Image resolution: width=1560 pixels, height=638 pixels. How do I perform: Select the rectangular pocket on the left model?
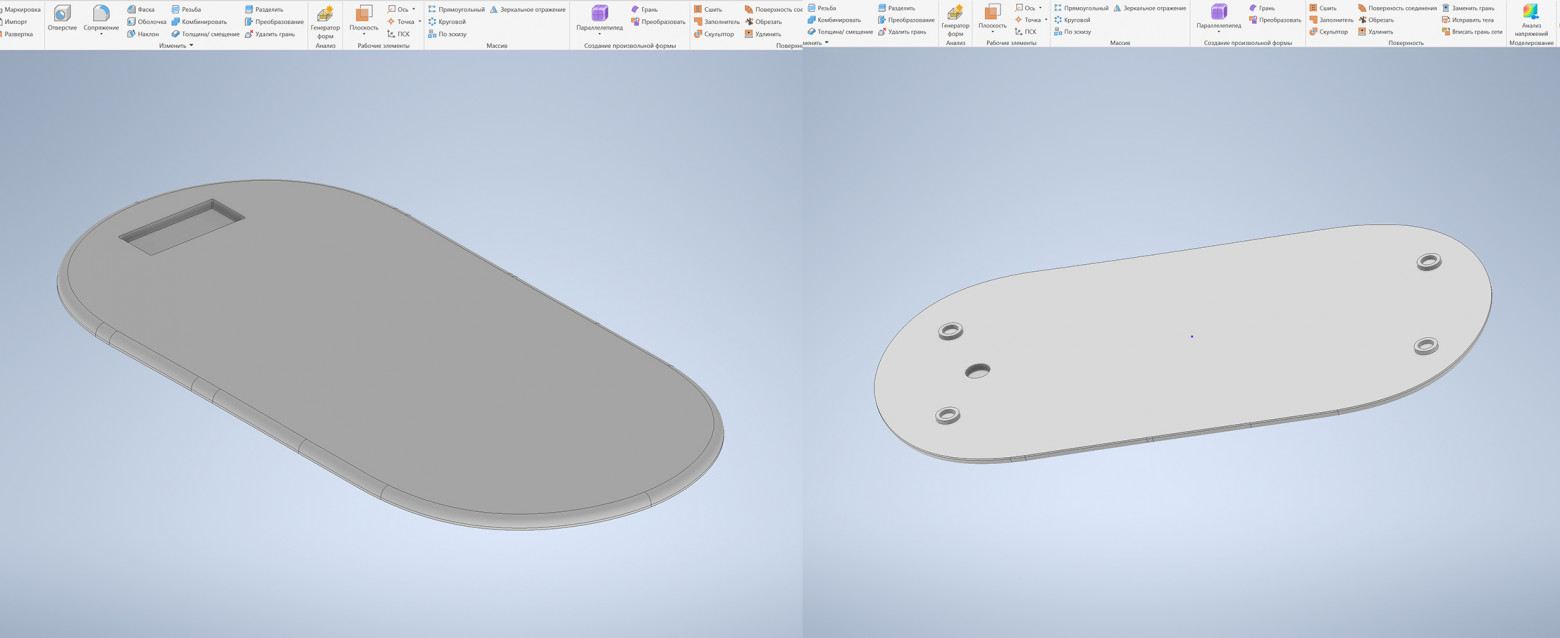coord(181,227)
